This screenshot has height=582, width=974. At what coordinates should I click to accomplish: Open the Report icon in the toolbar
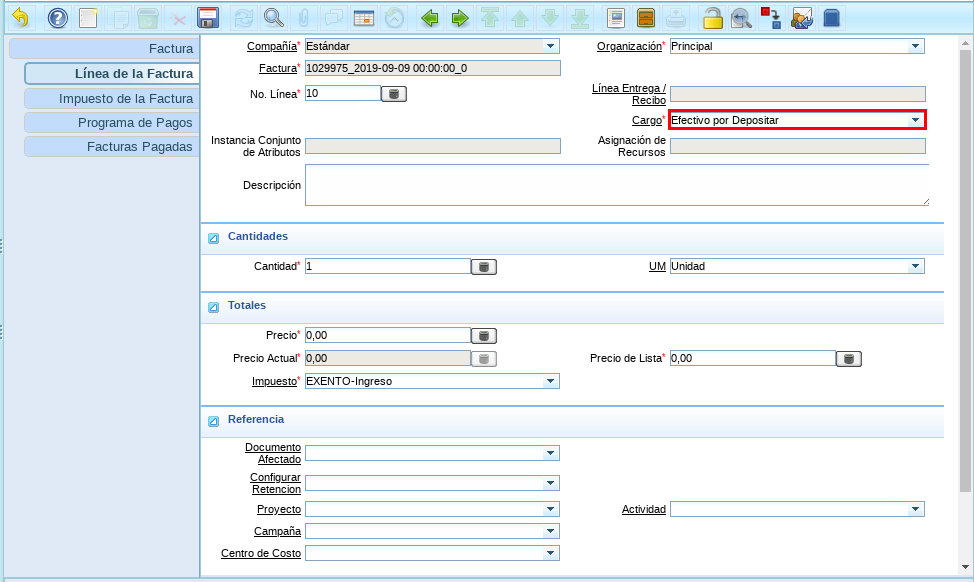[616, 18]
